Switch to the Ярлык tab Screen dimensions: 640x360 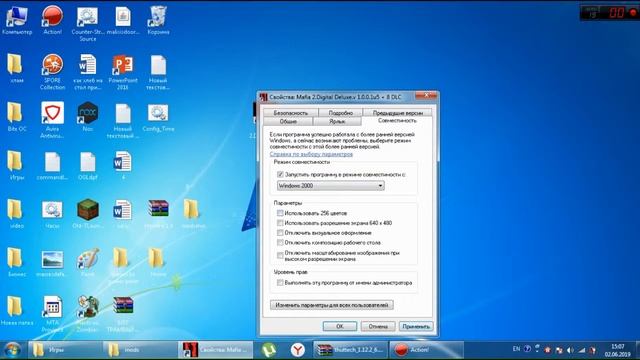pos(337,122)
